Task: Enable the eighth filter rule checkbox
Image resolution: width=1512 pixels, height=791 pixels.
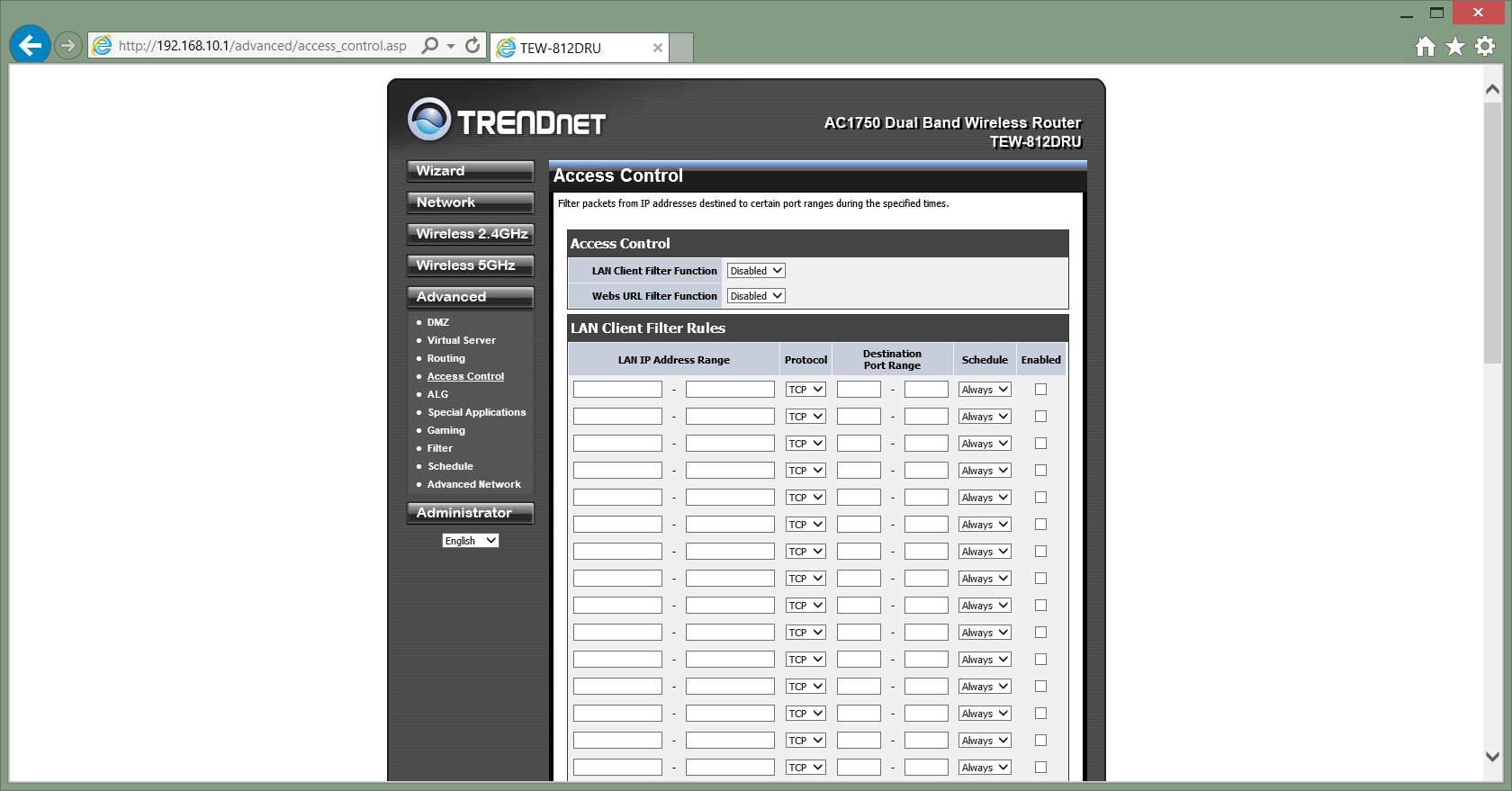Action: [1040, 579]
